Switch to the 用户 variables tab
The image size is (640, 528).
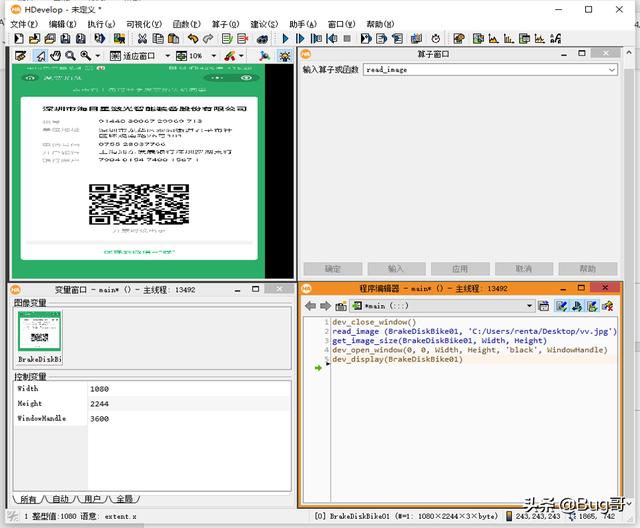click(x=93, y=499)
